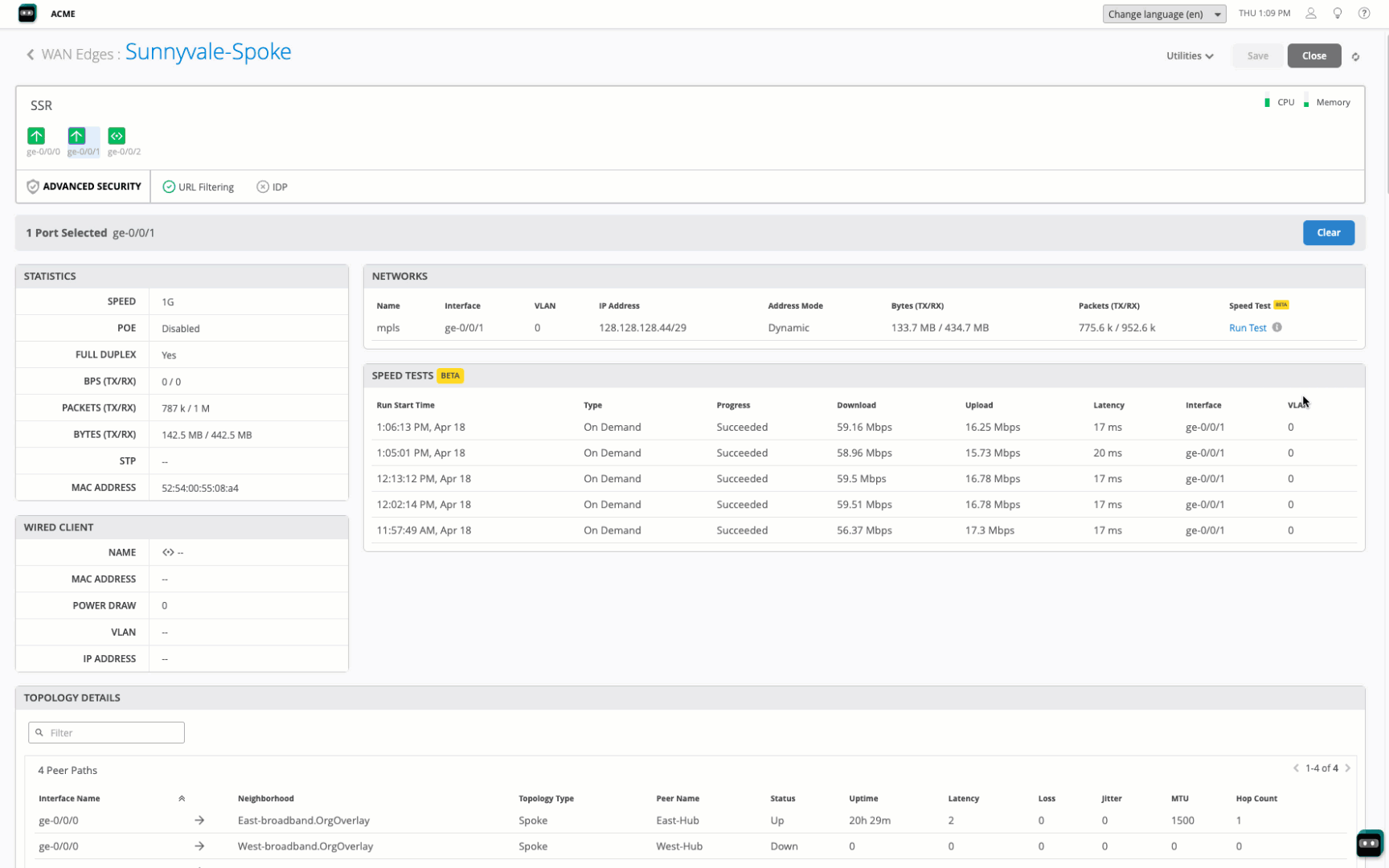Click the Run Test info icon
The image size is (1389, 868).
pos(1276,328)
